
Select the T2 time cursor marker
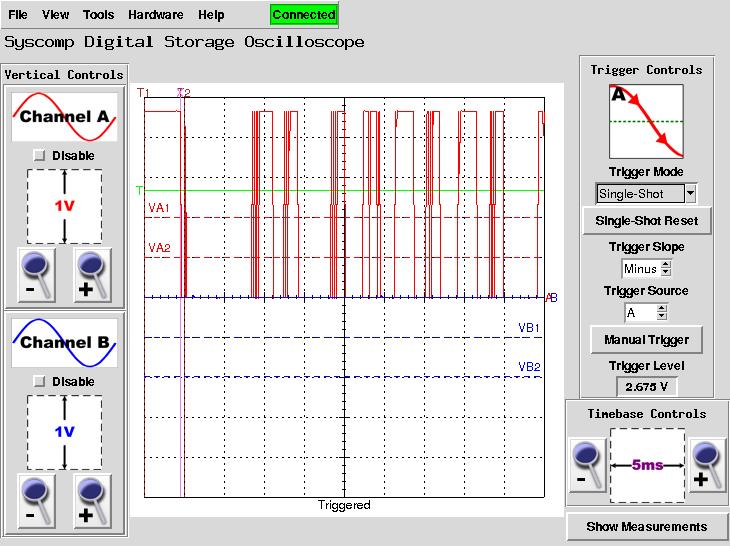pyautogui.click(x=184, y=93)
